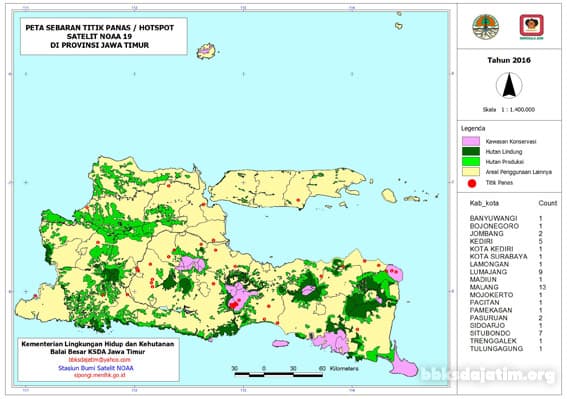Screen dimensions: 567x399
Task: Click the forestry ministry tree logo
Action: [x=485, y=27]
